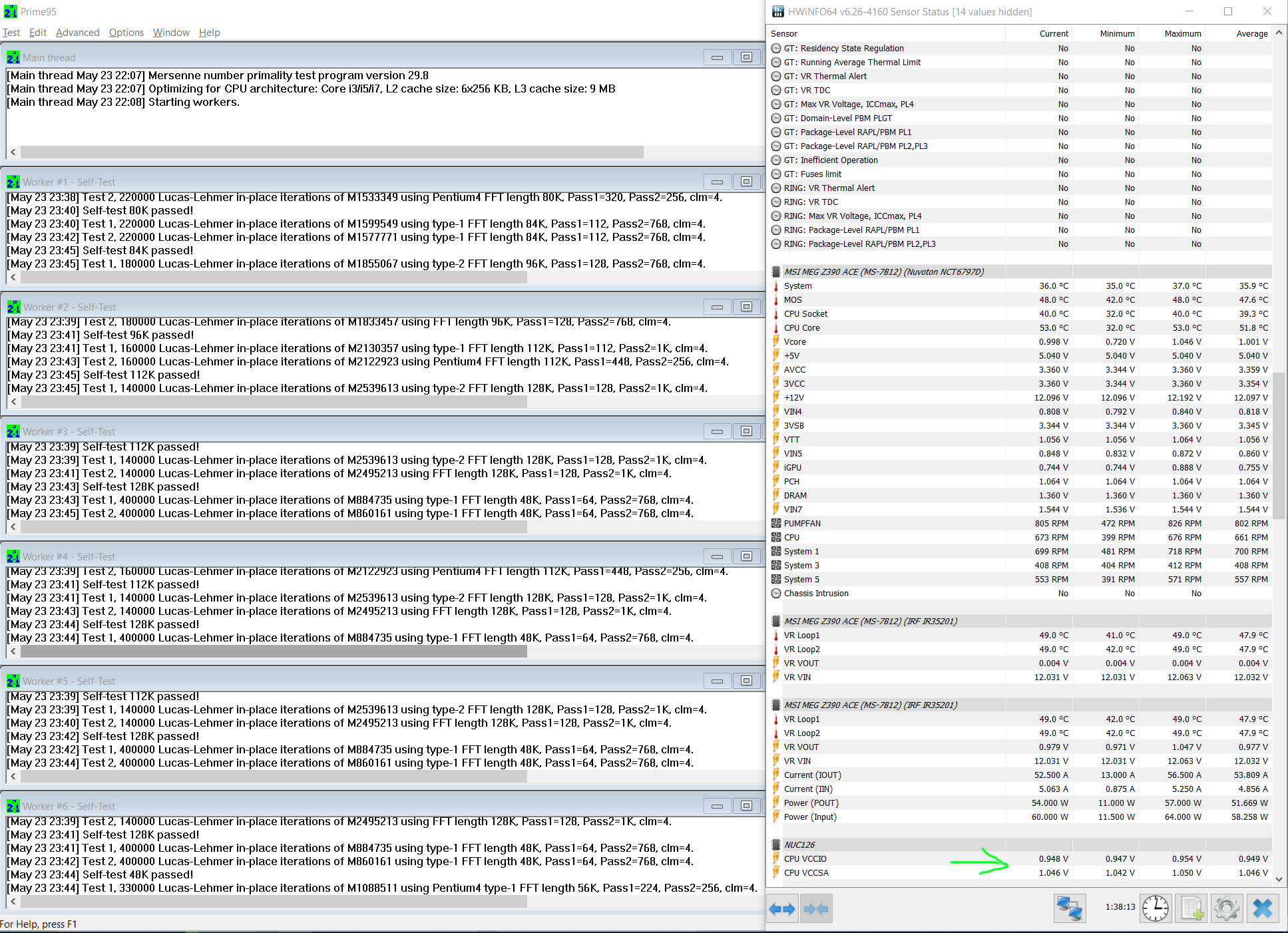Open the remote monitoring computers icon
1288x933 pixels.
pos(1070,908)
